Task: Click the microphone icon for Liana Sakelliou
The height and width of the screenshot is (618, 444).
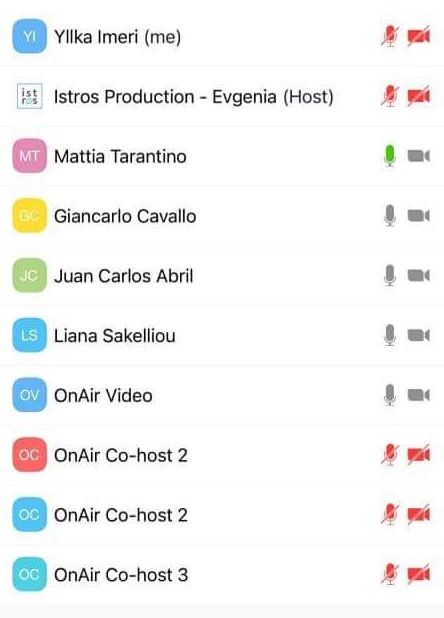Action: [x=390, y=335]
